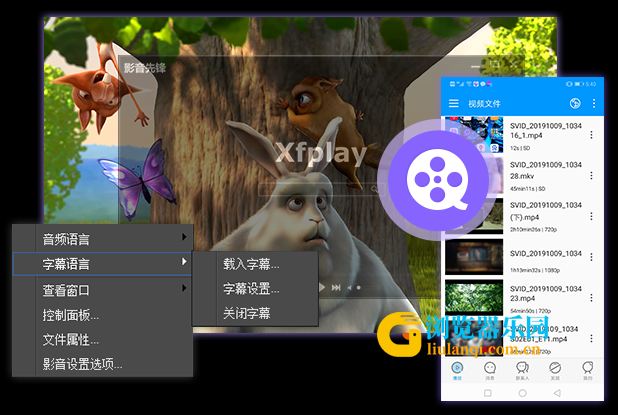Click 载入字幕... to load subtitles
The image size is (618, 415).
[x=255, y=264]
